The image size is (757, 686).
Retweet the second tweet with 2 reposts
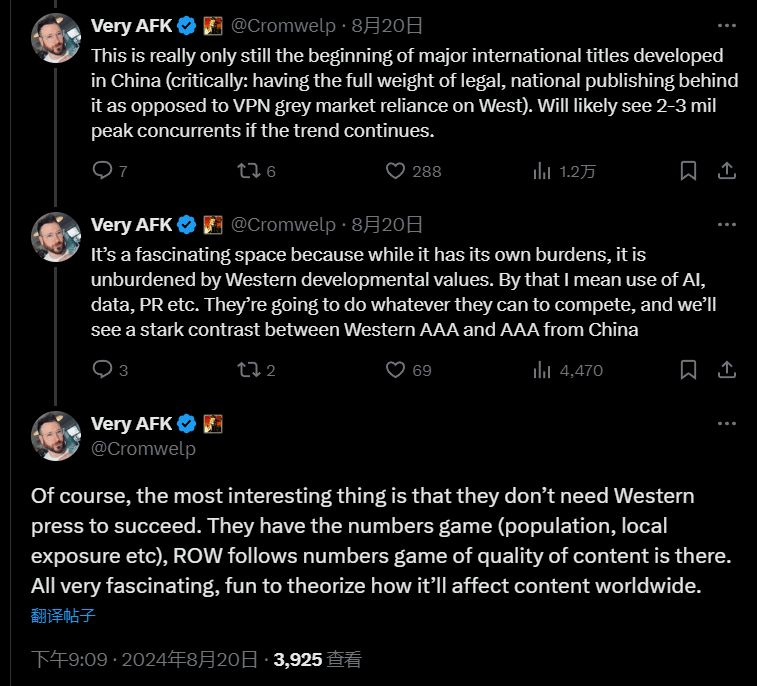click(248, 370)
